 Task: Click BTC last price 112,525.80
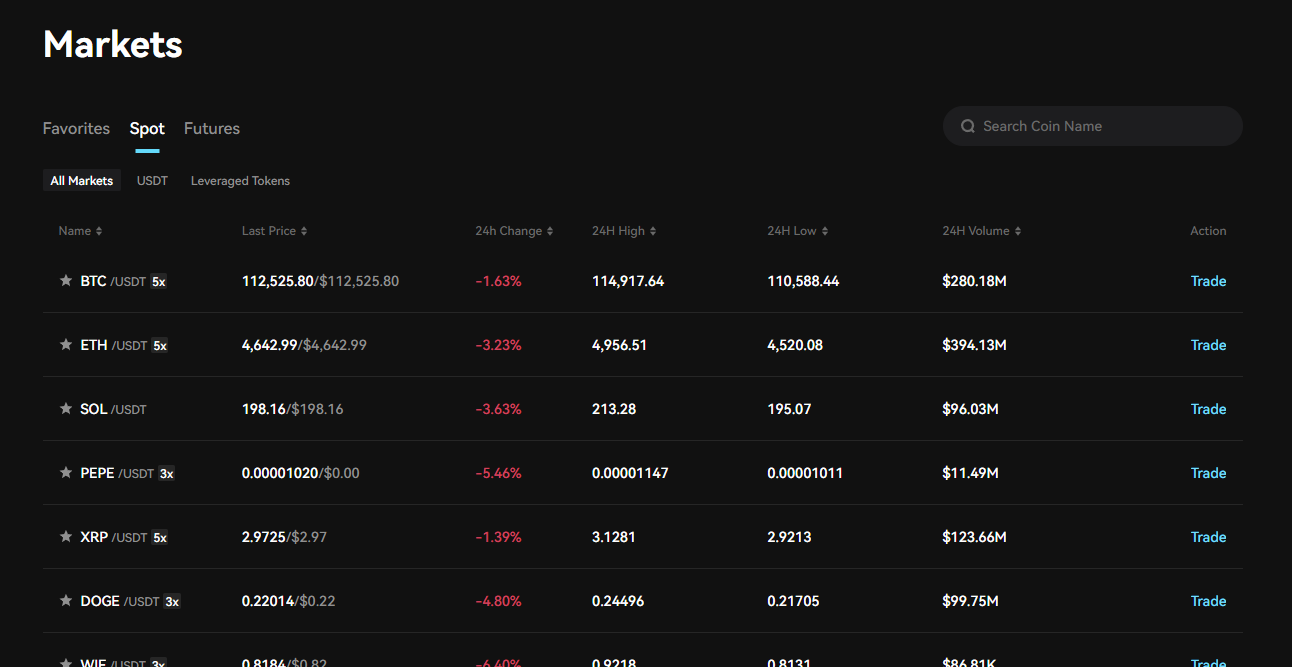pyautogui.click(x=278, y=281)
